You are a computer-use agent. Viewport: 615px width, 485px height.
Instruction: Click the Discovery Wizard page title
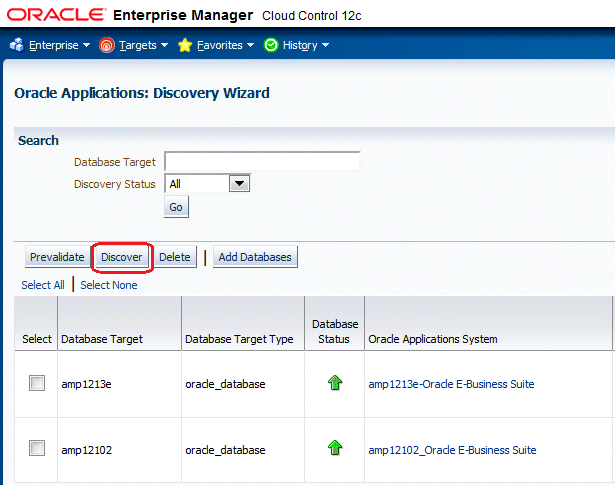pyautogui.click(x=142, y=93)
